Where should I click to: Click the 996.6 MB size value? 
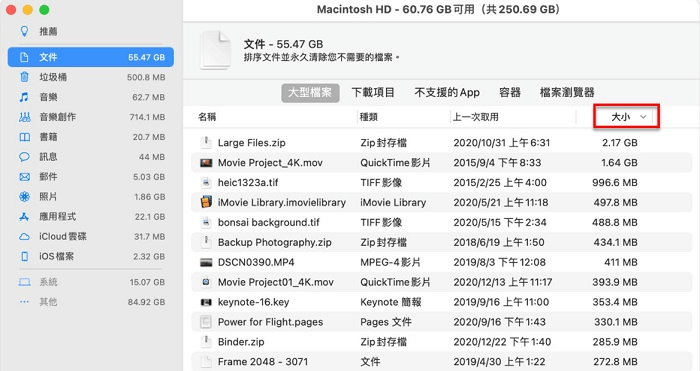tap(615, 183)
